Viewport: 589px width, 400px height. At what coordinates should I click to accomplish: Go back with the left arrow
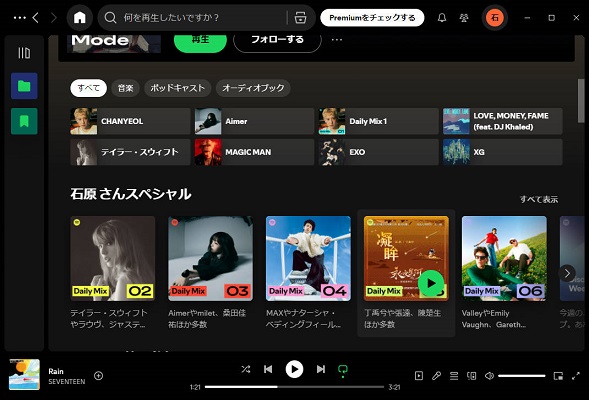tap(36, 18)
